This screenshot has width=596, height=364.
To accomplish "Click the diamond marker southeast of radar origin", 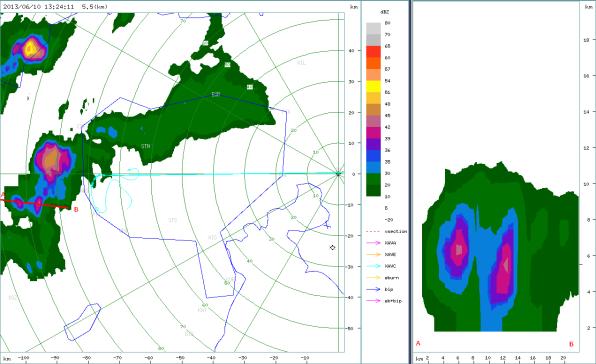I will pyautogui.click(x=333, y=247).
